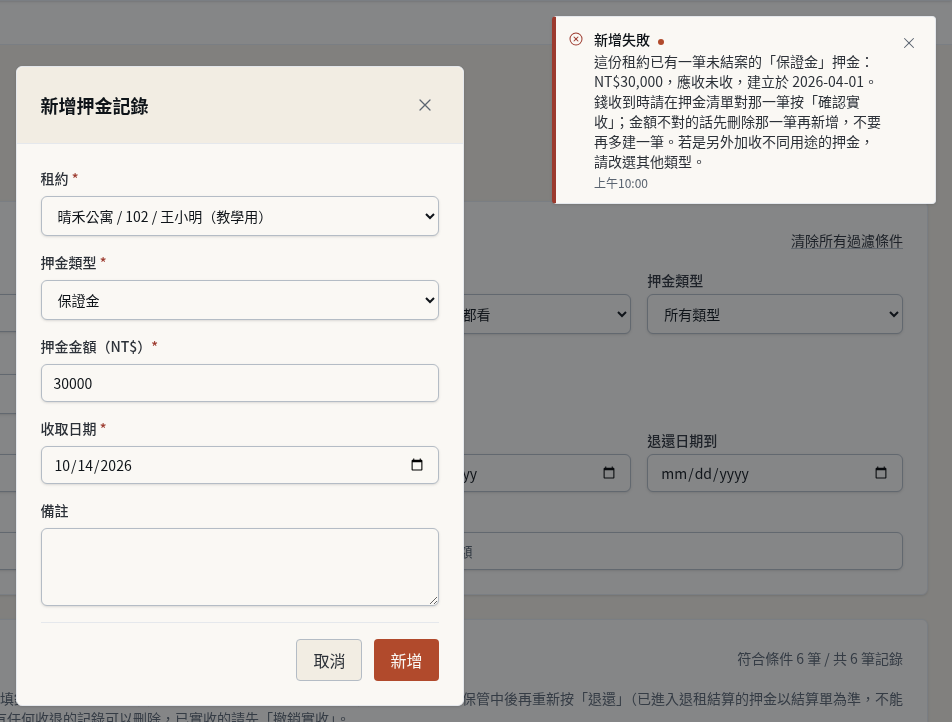Open the 所有類型 filter dropdown
This screenshot has height=722, width=952.
[x=775, y=315]
